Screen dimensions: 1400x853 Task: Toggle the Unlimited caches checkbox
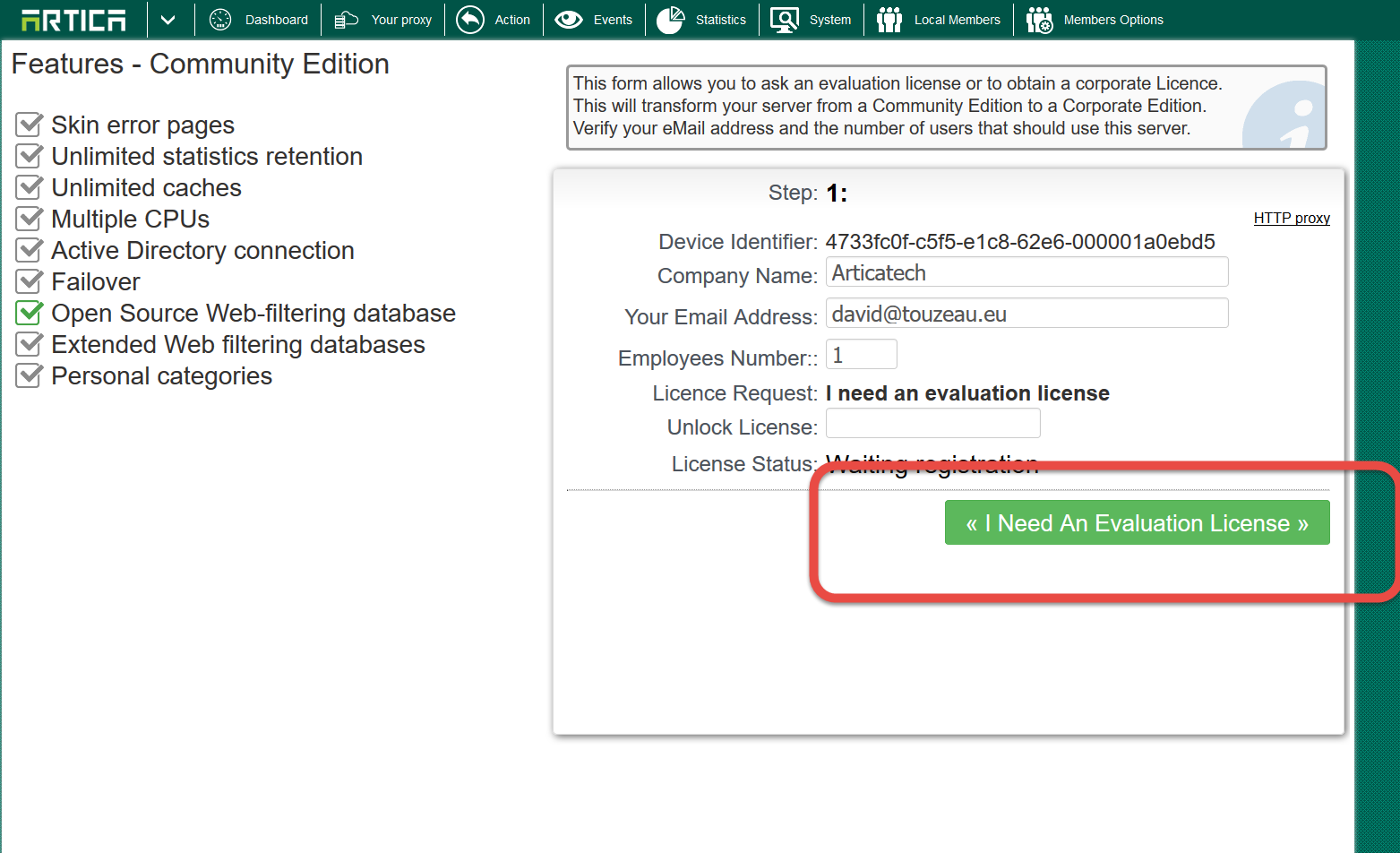[30, 186]
